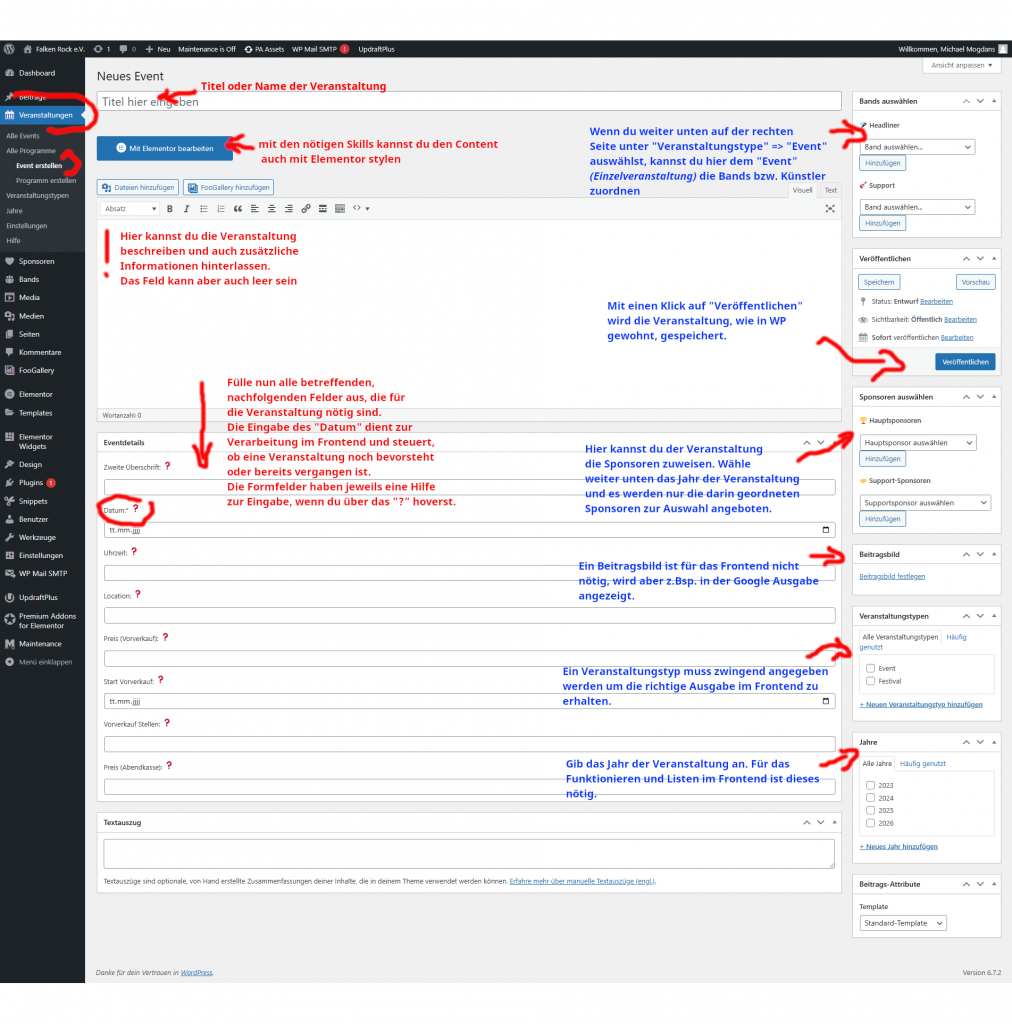Click the event title input field
1012x1024 pixels.
coord(469,101)
